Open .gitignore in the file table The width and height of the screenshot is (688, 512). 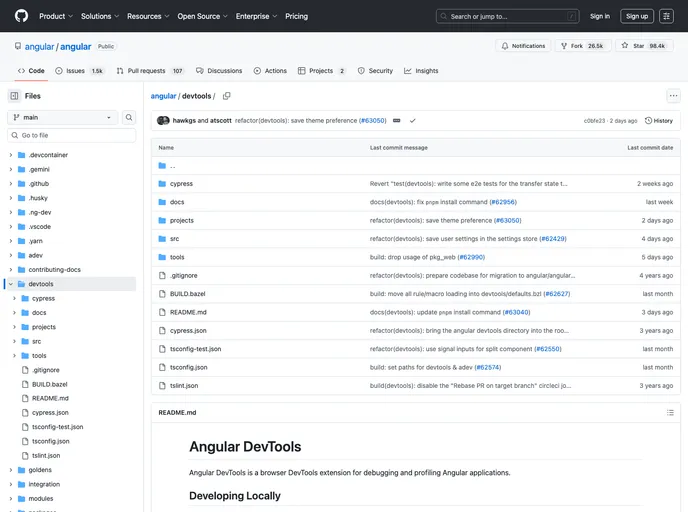point(184,276)
